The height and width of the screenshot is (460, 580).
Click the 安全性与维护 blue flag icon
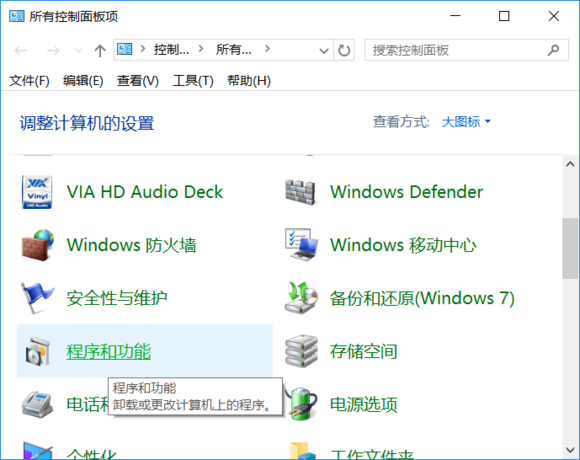click(x=37, y=298)
